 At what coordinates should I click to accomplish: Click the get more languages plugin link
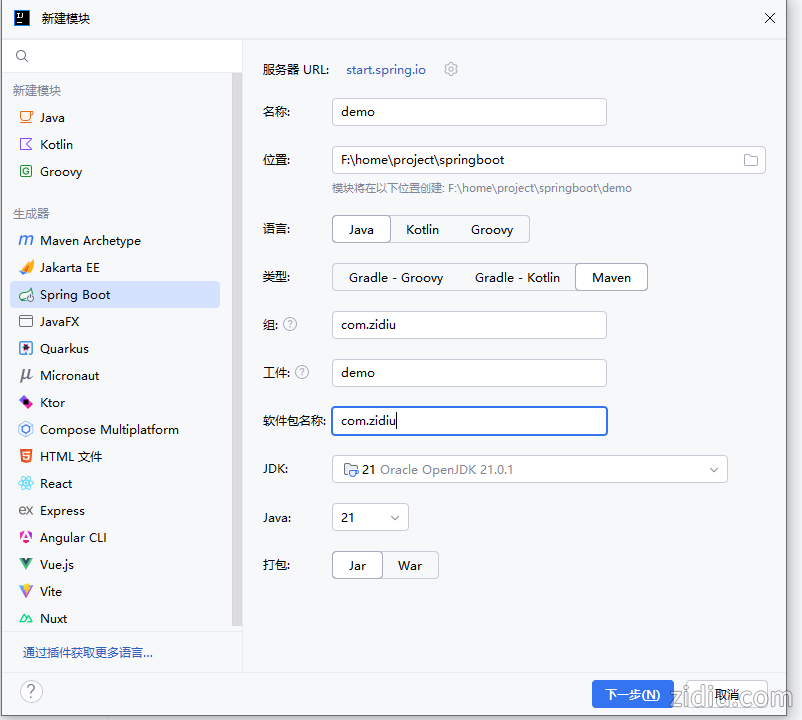[x=88, y=653]
